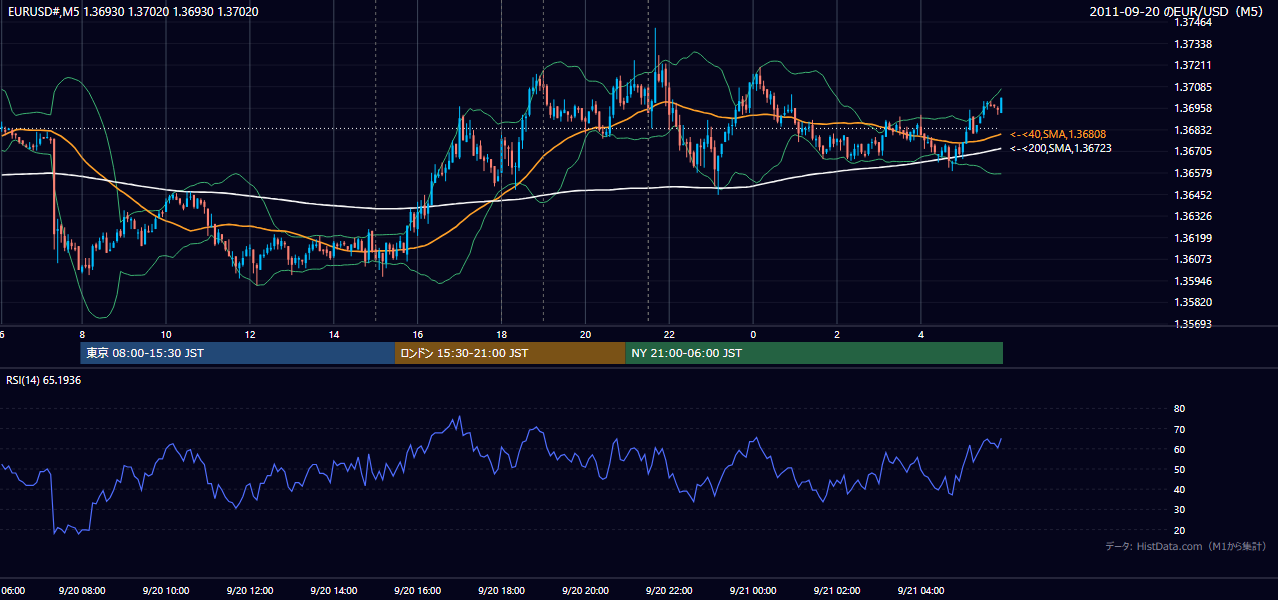This screenshot has width=1278, height=600.
Task: Click price axis label 1.35946
Action: point(1194,281)
